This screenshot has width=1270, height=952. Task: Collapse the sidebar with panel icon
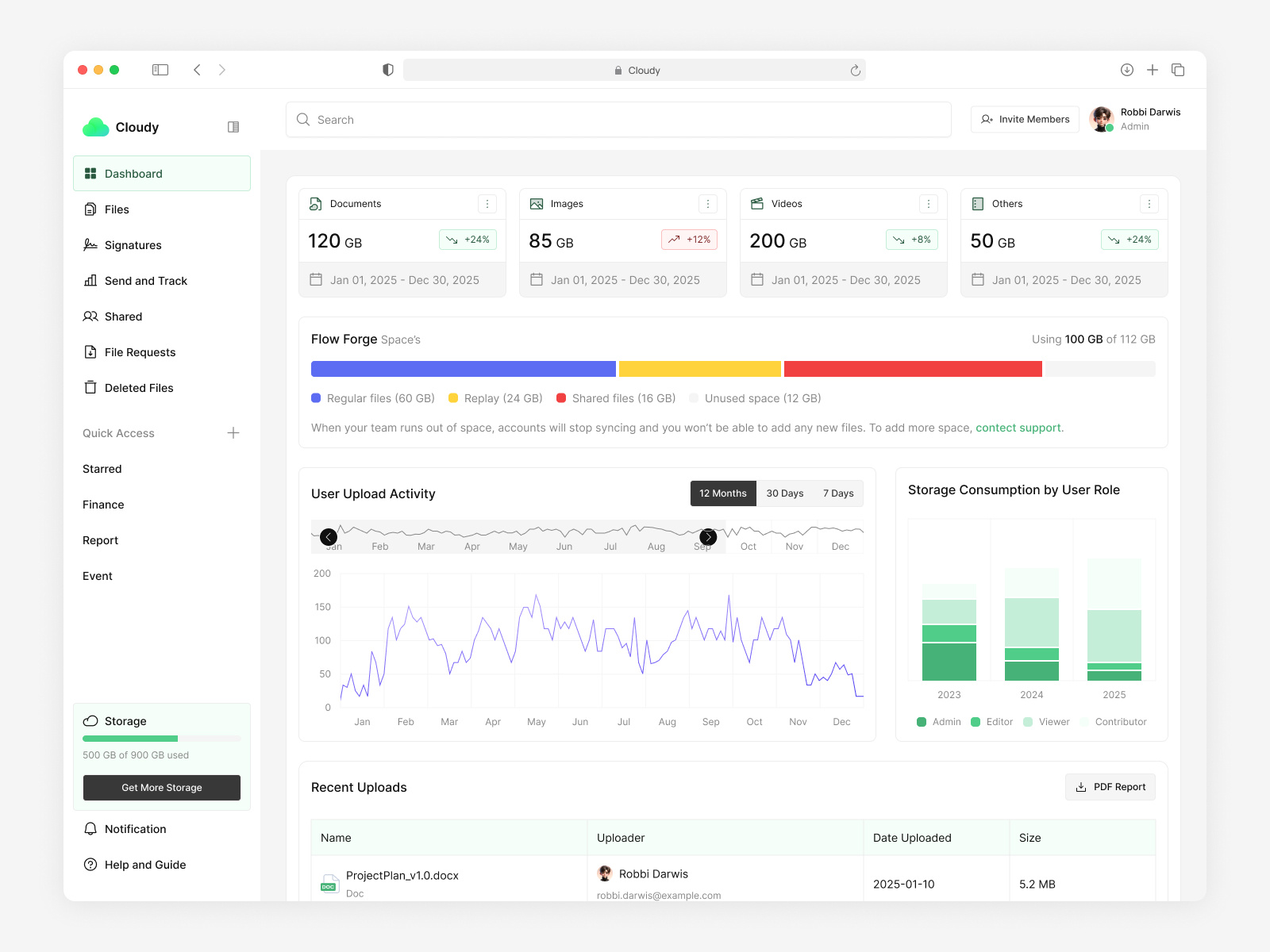pyautogui.click(x=233, y=126)
